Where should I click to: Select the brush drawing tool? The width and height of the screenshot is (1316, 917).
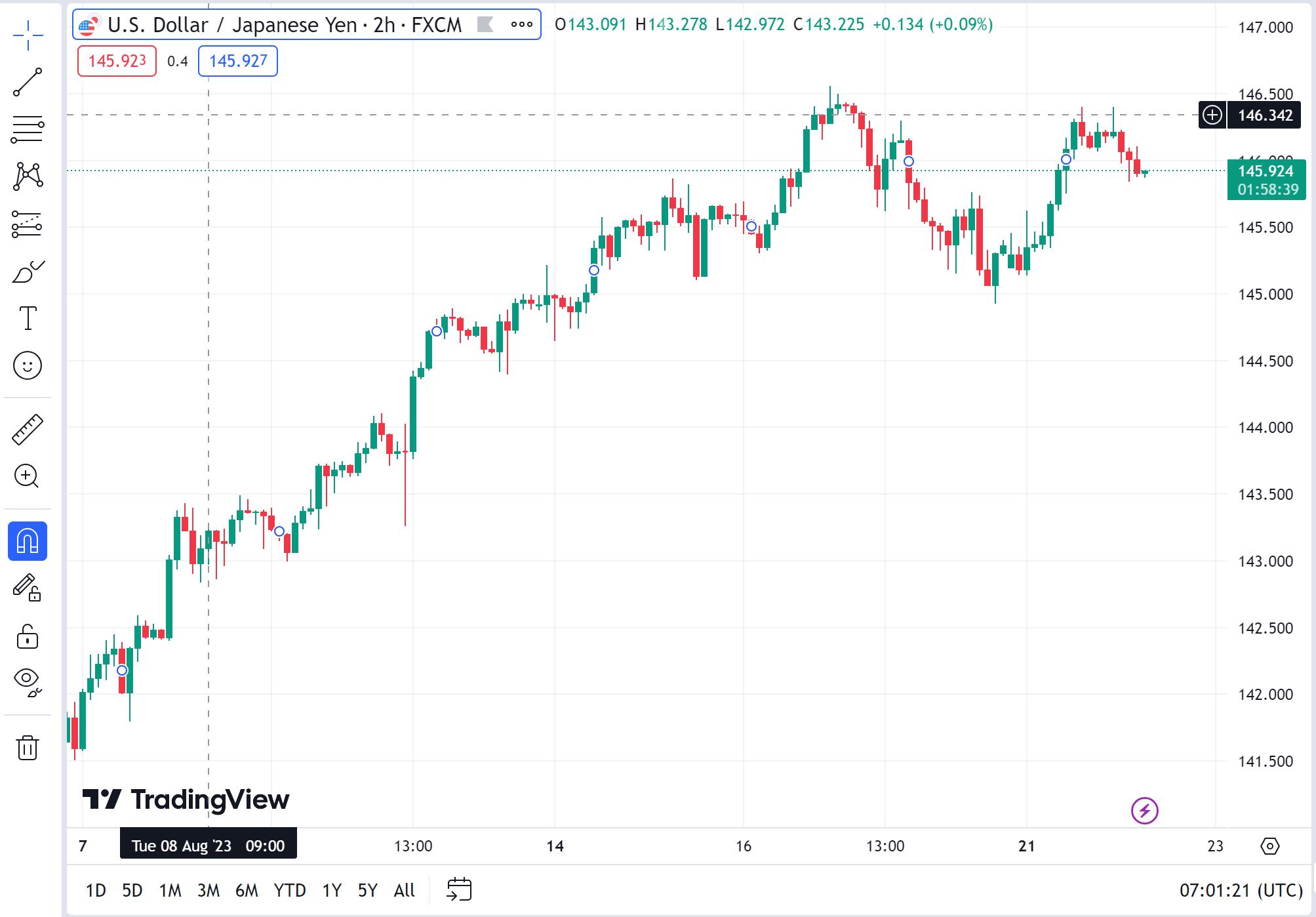[x=28, y=271]
